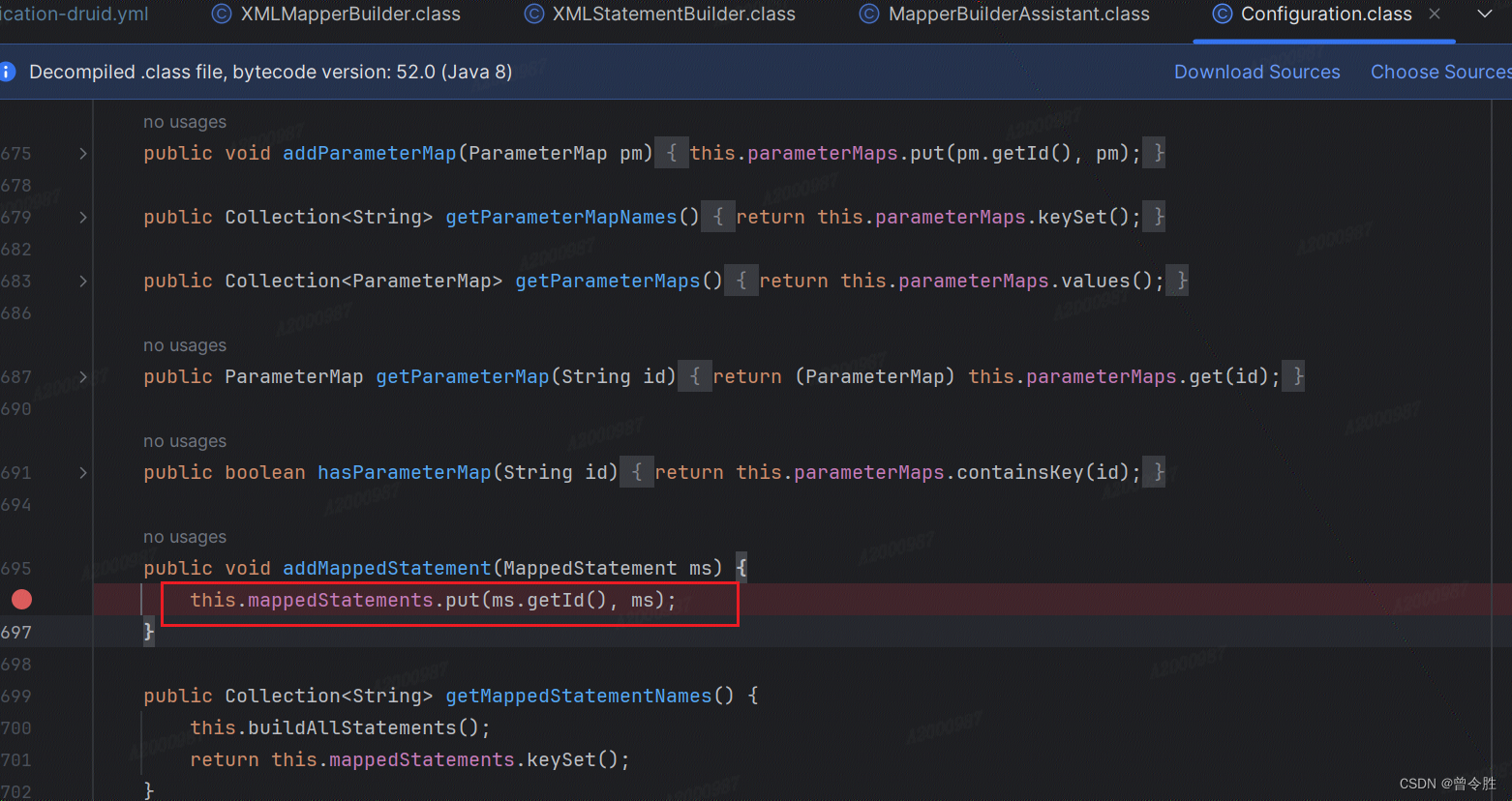The width and height of the screenshot is (1512, 801).
Task: Click the getParameterMap(String id) method name
Action: [x=462, y=376]
